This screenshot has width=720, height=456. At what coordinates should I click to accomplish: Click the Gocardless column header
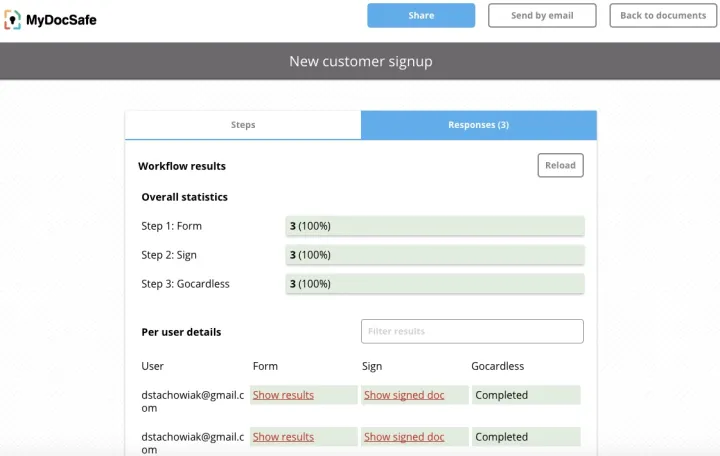(497, 366)
